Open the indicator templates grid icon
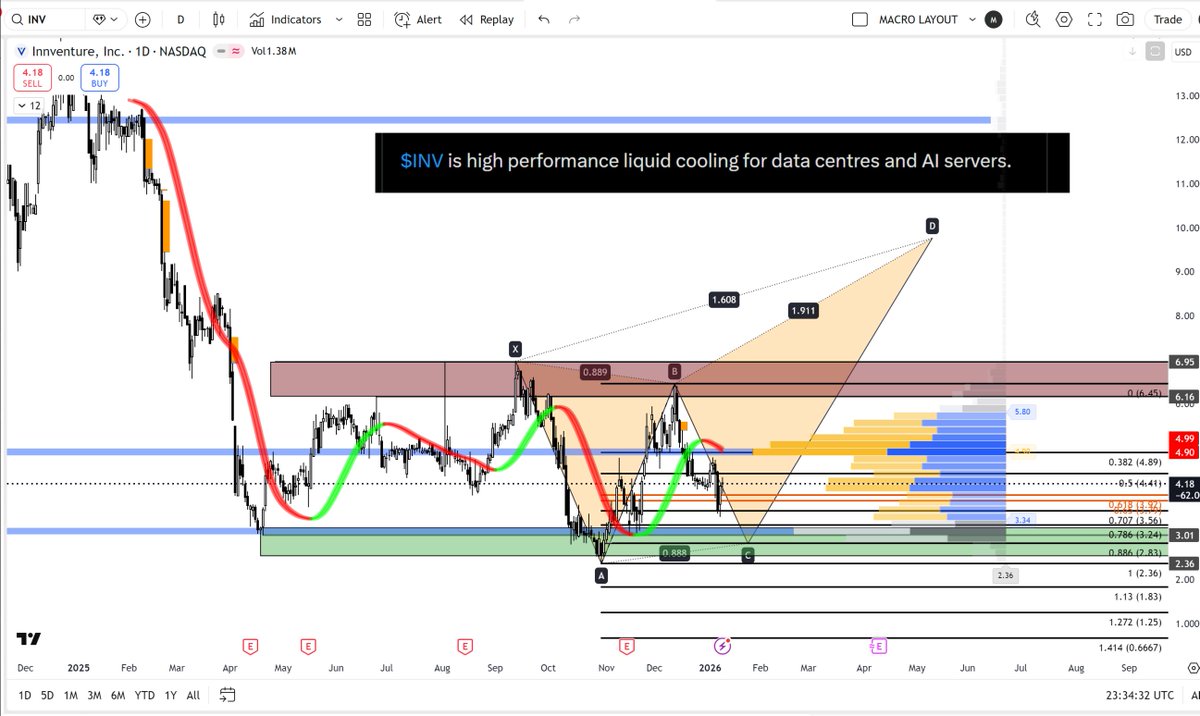Image resolution: width=1200 pixels, height=716 pixels. tap(364, 19)
